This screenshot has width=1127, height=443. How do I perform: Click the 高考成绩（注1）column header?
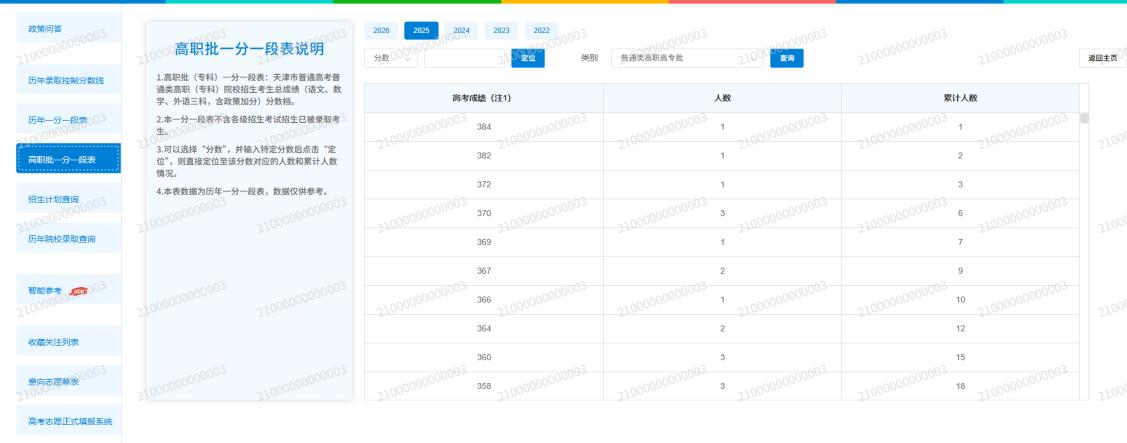pyautogui.click(x=484, y=98)
